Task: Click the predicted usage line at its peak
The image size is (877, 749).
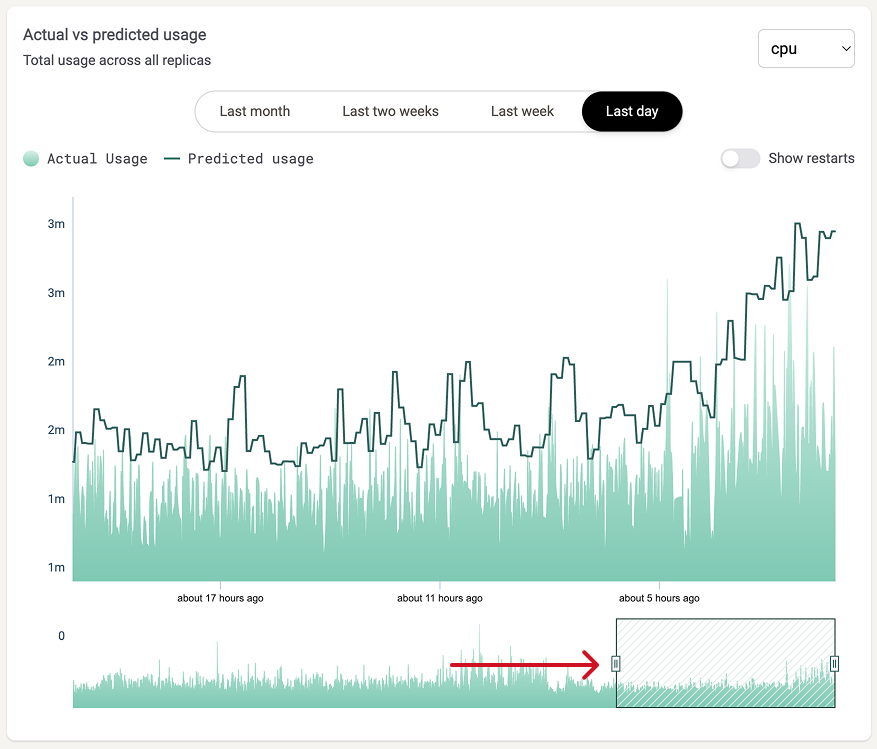Action: tap(797, 225)
